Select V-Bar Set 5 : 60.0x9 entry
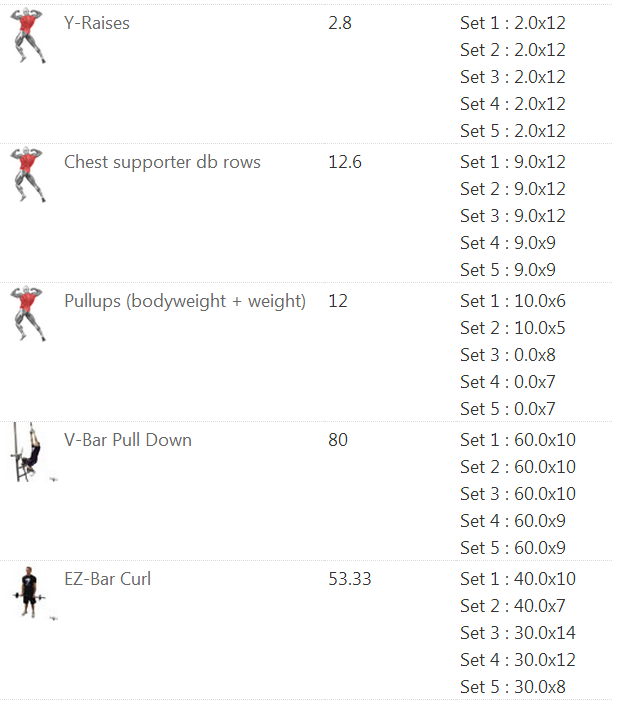Screen dimensions: 630x702 coord(513,548)
